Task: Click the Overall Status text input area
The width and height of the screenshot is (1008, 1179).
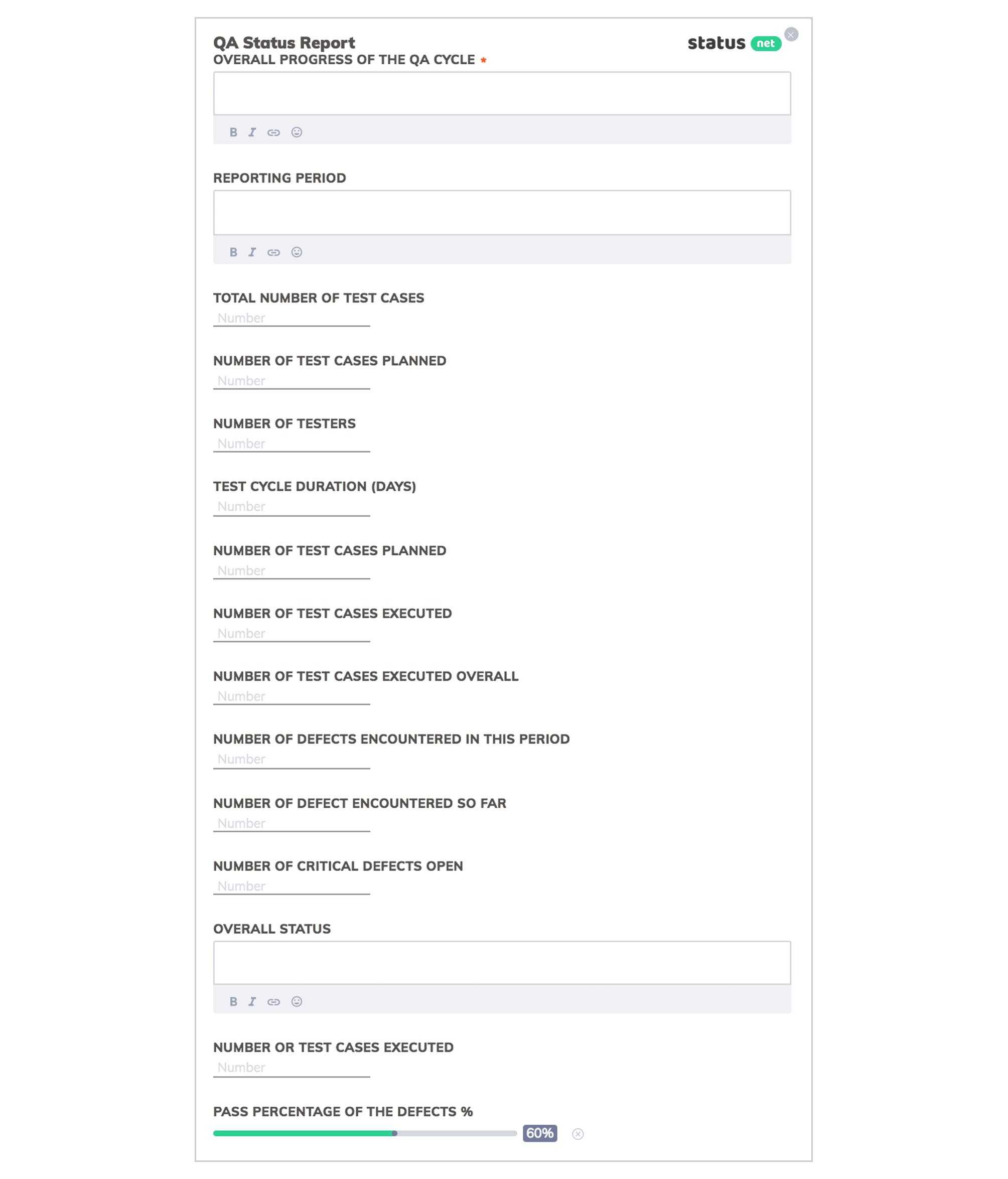Action: [501, 963]
